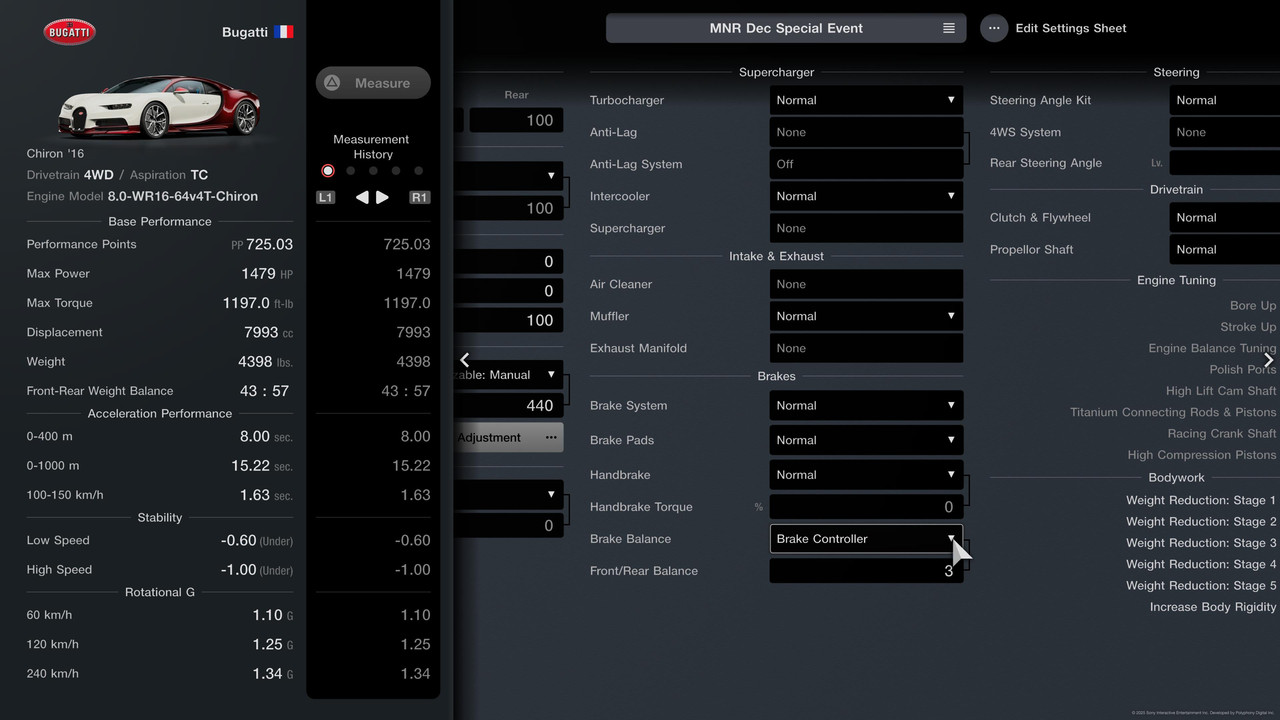Select the last Measurement History dot
The image size is (1280, 720).
tap(418, 171)
